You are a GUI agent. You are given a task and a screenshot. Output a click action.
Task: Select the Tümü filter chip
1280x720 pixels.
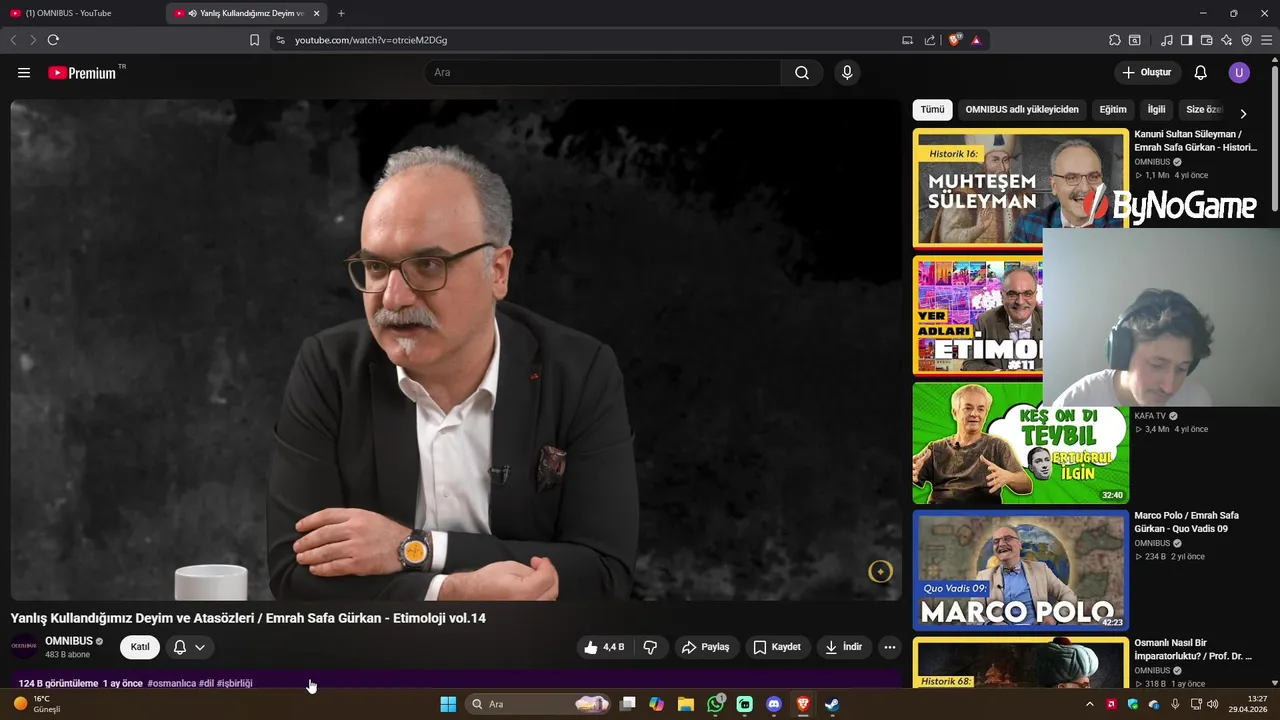point(933,110)
